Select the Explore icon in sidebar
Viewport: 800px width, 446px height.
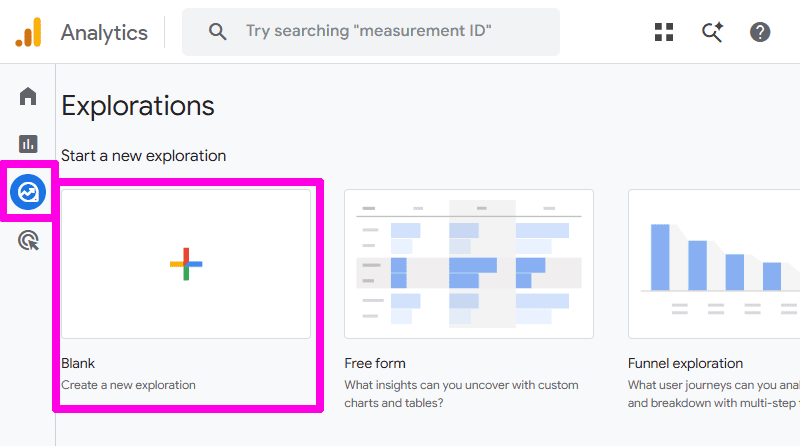coord(28,192)
